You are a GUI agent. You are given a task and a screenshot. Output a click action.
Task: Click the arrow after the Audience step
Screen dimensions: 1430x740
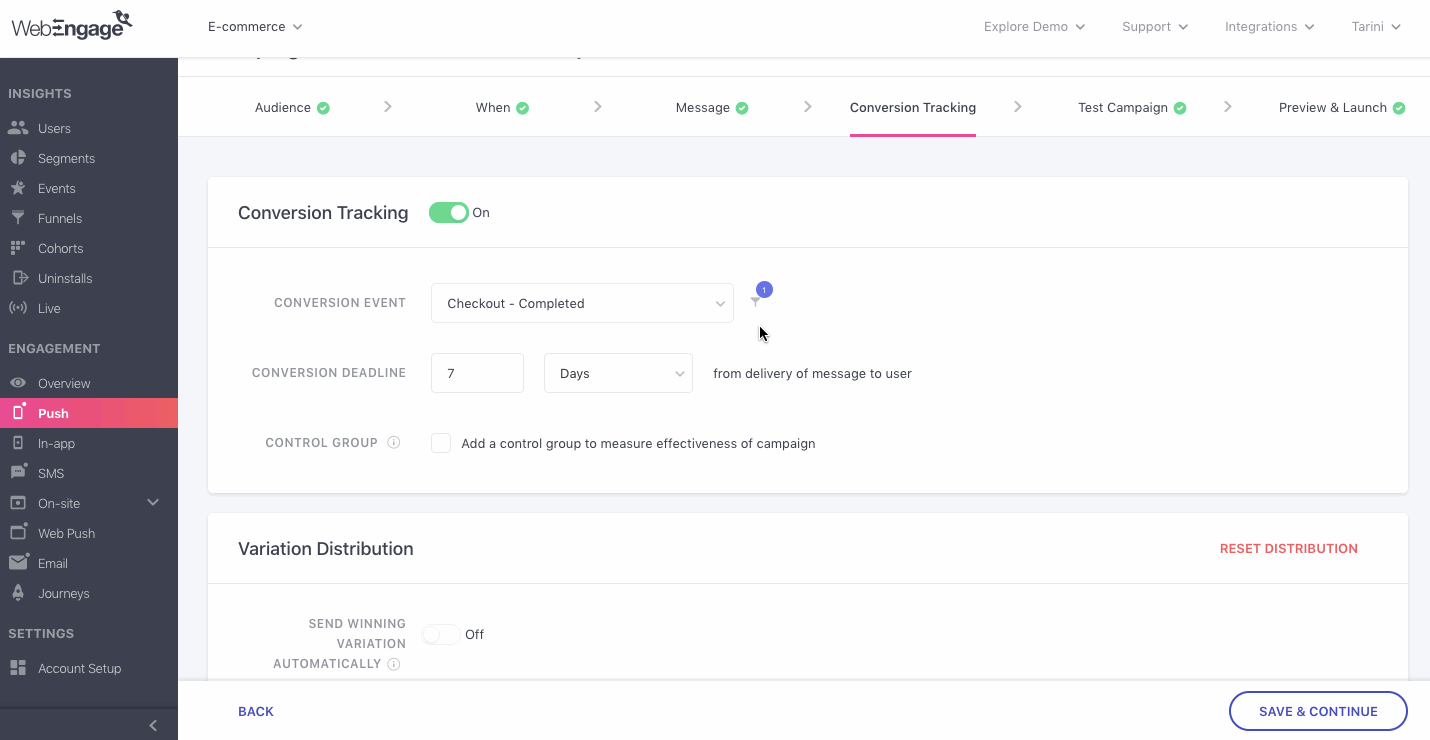[x=388, y=107]
